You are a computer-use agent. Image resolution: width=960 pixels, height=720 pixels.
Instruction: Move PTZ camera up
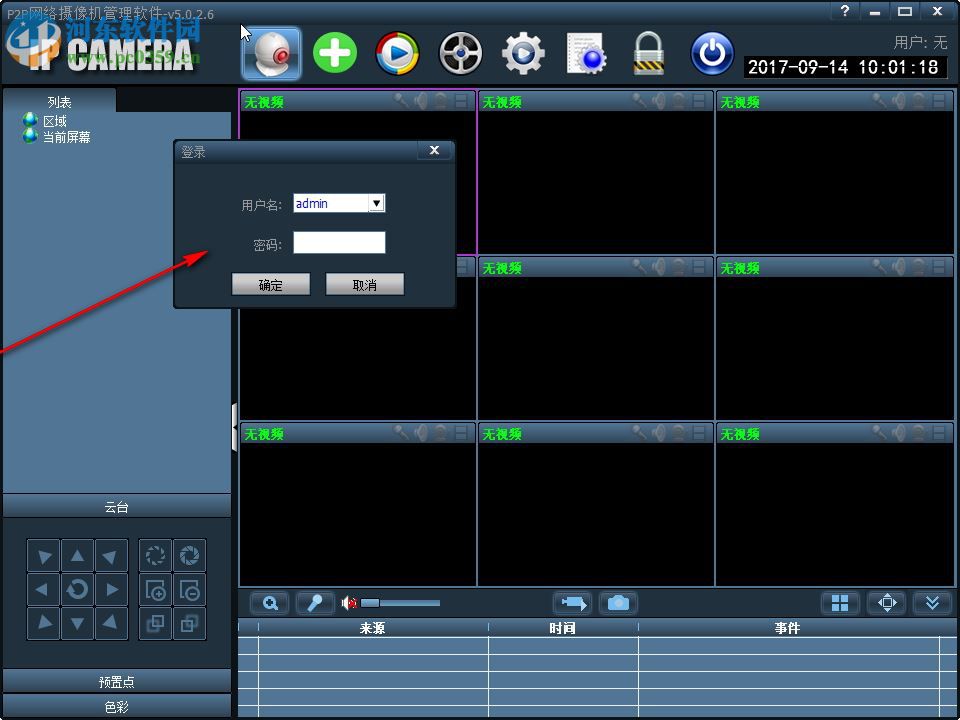(77, 556)
